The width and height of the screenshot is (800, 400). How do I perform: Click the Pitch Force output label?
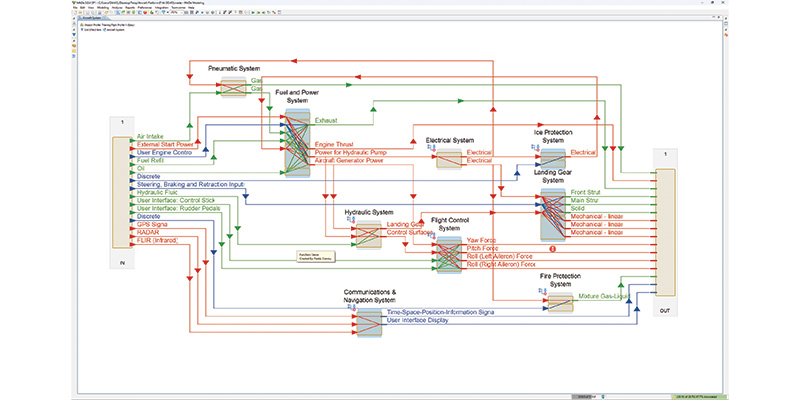482,248
